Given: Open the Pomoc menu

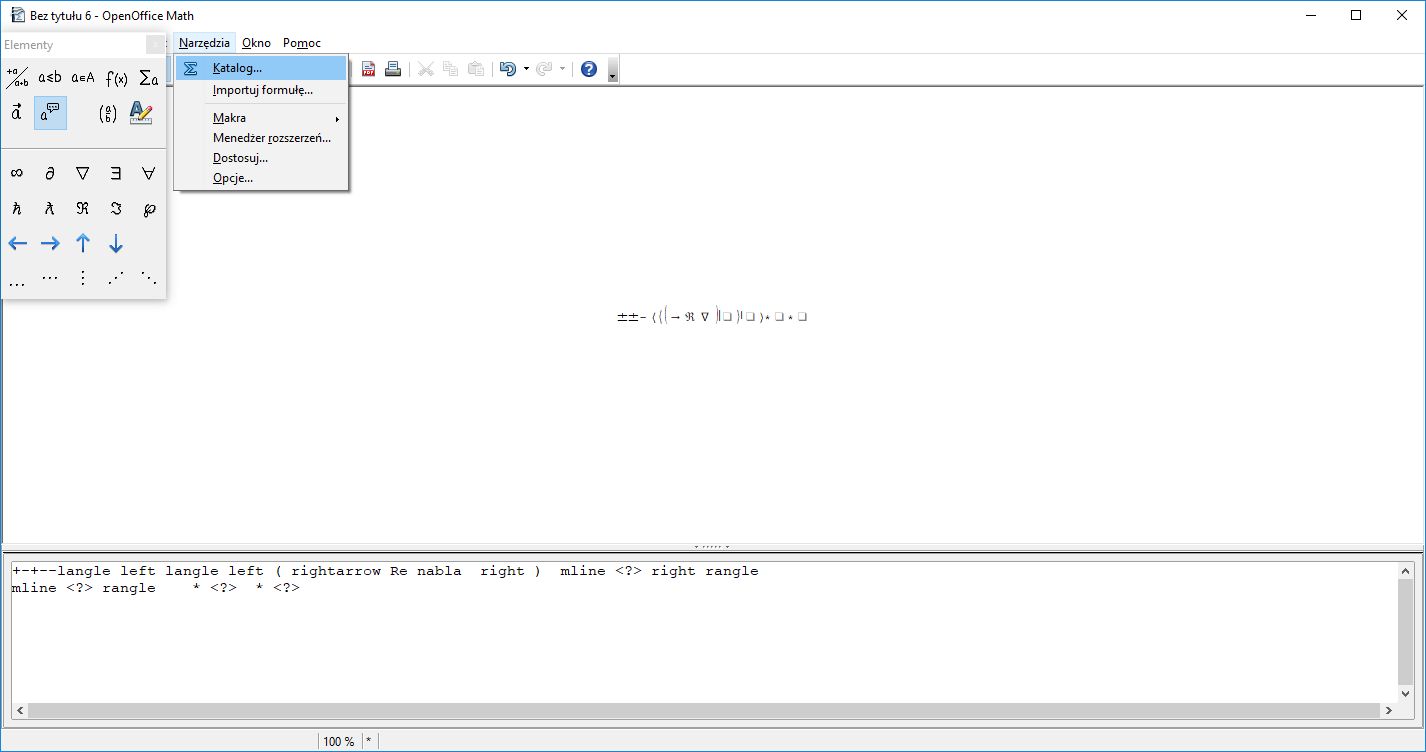Looking at the screenshot, I should tap(302, 43).
